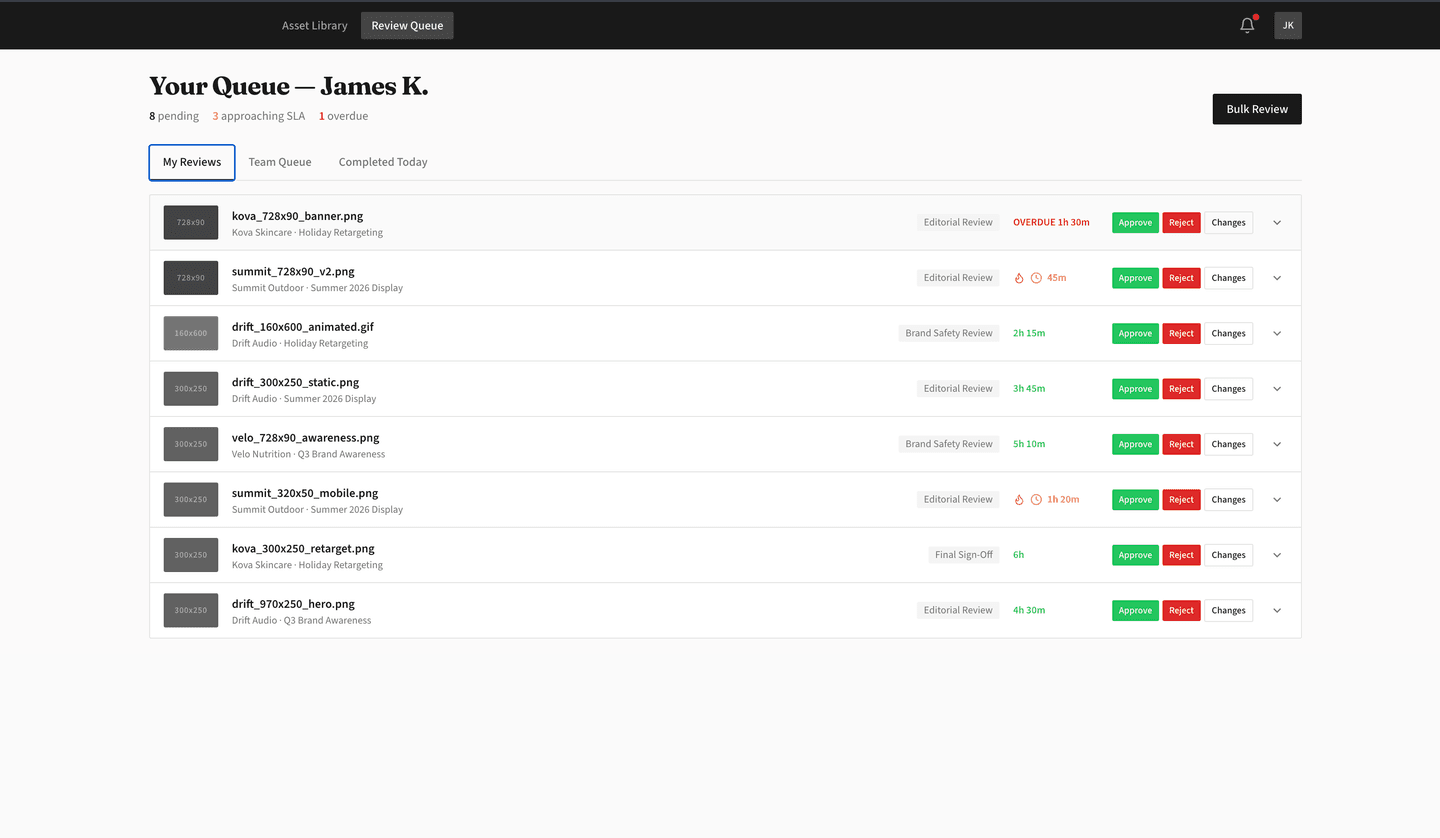
Task: Expand the velo_728x90_awareness.png row
Action: [x=1276, y=444]
